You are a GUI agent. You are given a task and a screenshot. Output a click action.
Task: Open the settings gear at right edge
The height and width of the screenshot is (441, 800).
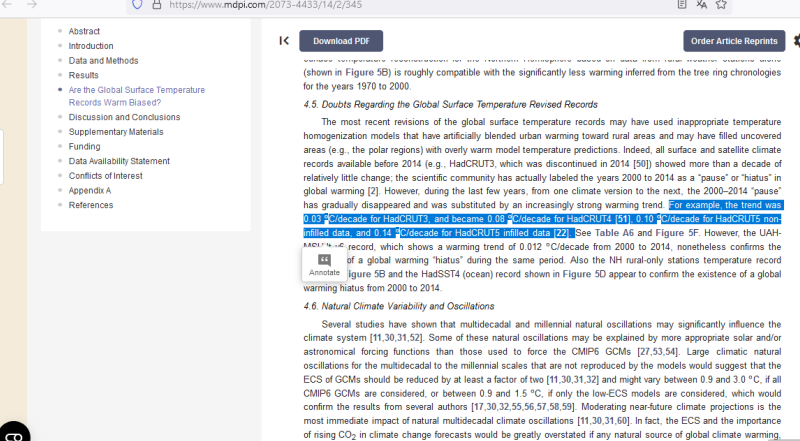coord(797,41)
